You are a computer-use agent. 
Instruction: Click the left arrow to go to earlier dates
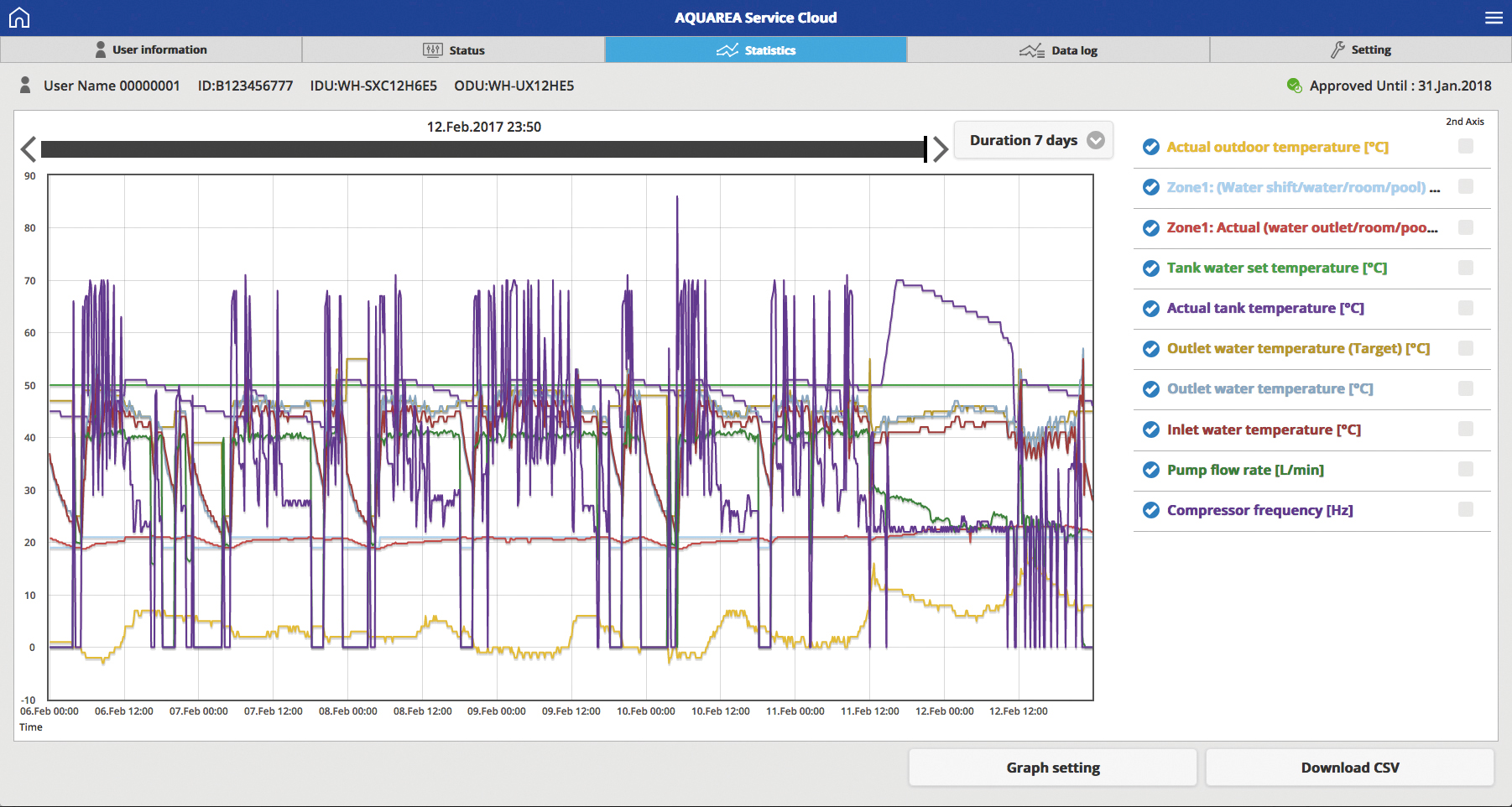(x=29, y=149)
